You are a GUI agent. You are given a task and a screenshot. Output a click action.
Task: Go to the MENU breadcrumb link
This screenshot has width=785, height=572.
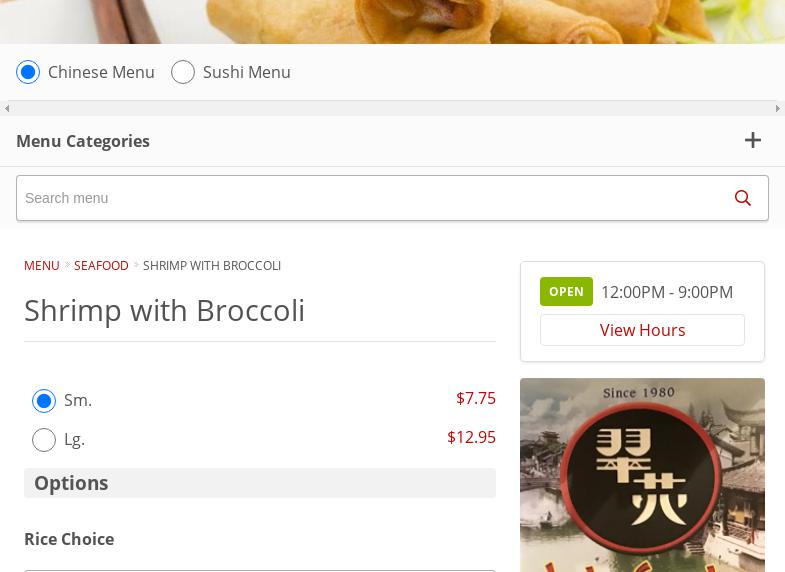click(x=42, y=266)
